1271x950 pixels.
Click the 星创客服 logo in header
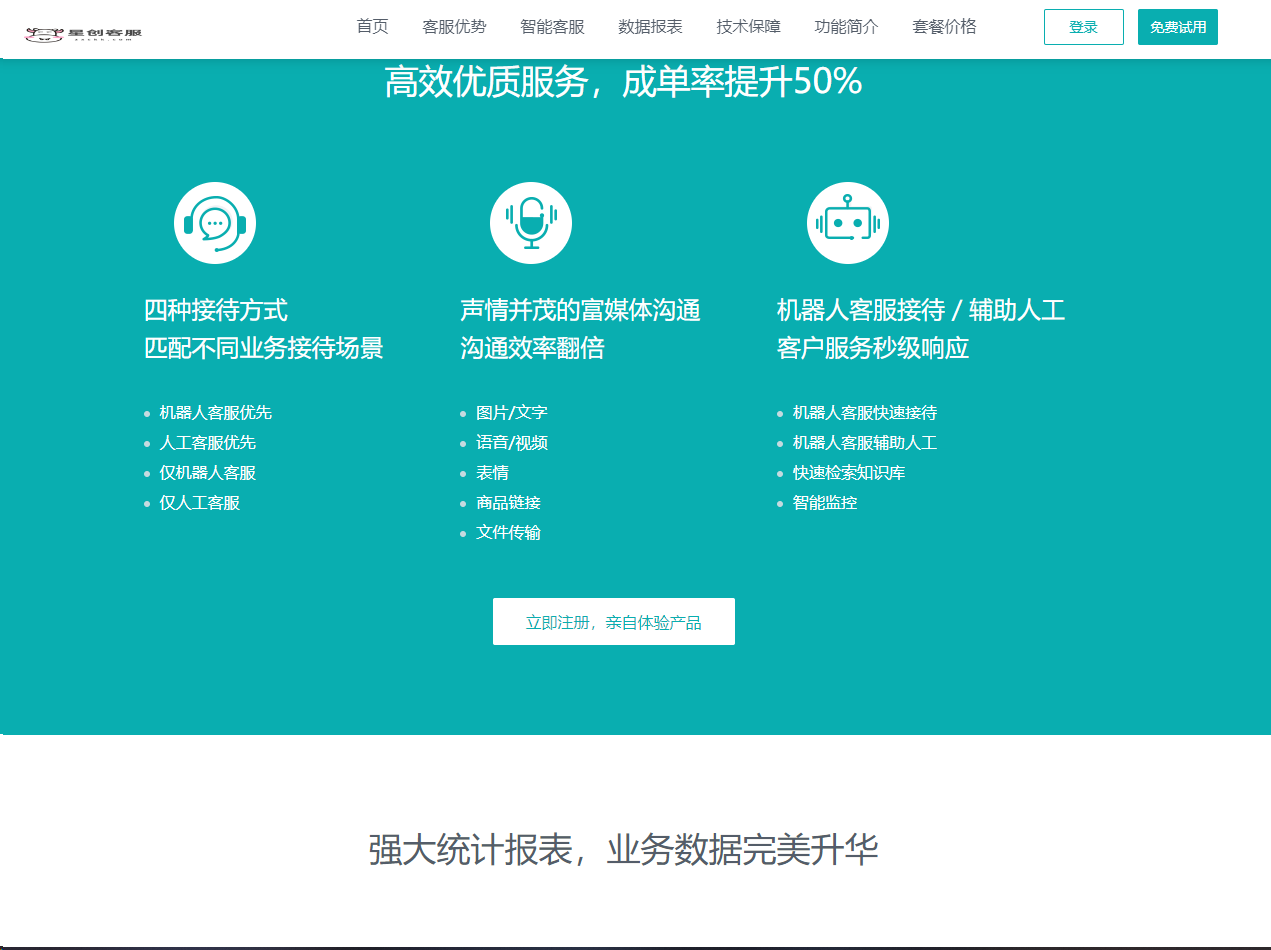tap(84, 34)
